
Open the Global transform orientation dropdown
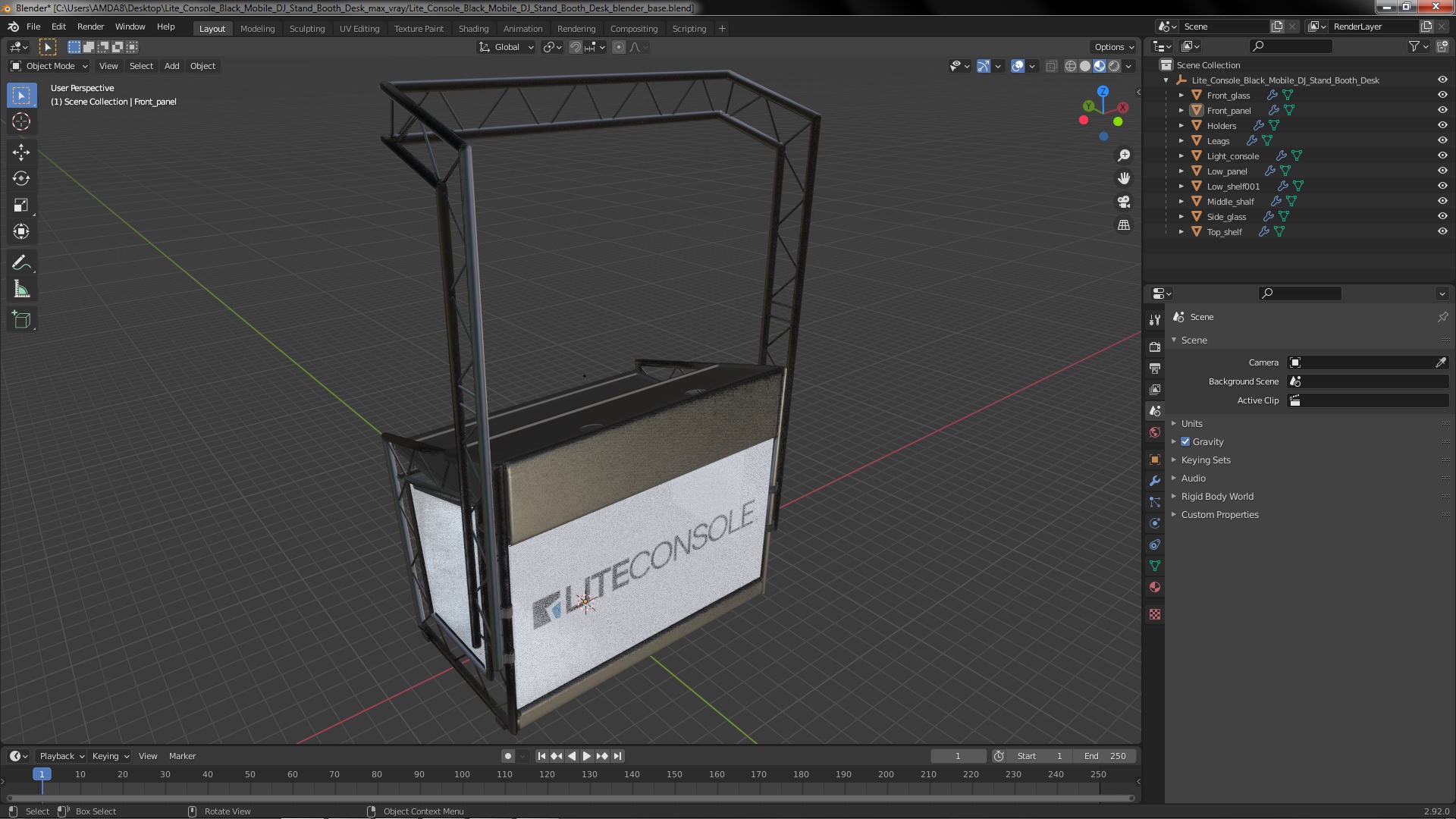[507, 47]
